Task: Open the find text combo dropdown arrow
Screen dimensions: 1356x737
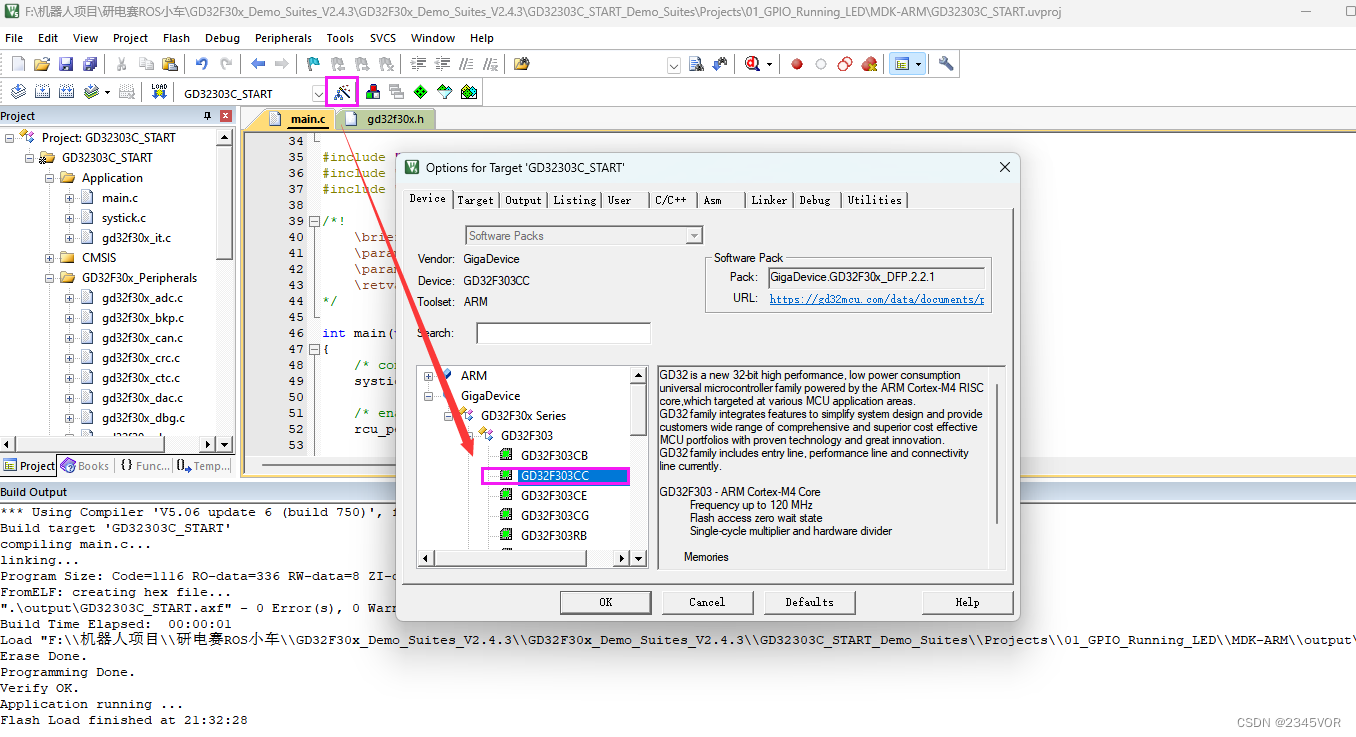Action: (x=674, y=65)
